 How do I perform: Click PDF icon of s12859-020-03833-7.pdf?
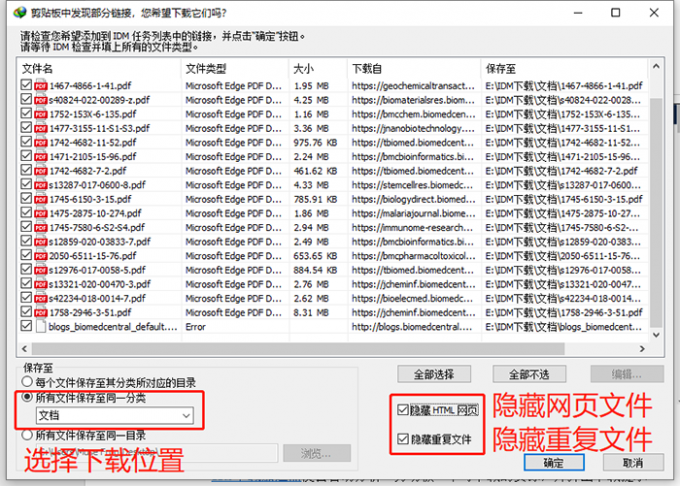(41, 241)
